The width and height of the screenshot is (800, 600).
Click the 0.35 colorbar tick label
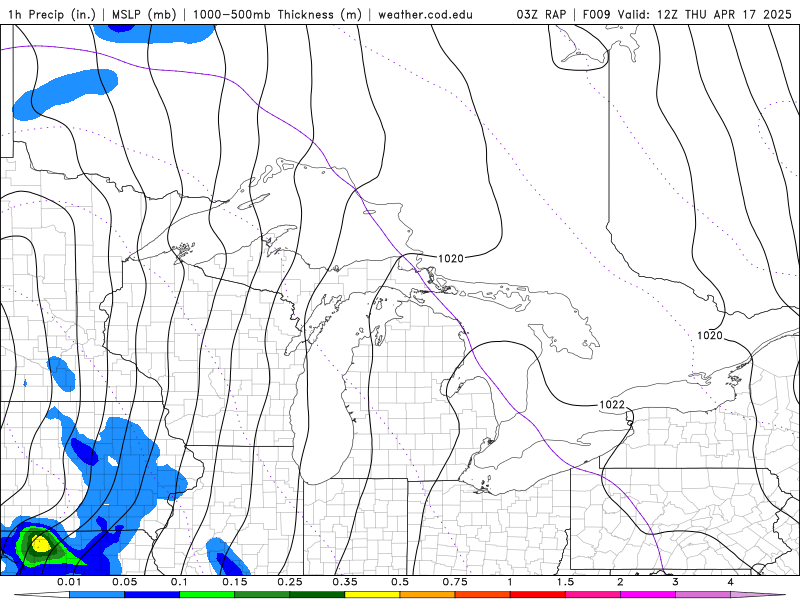coord(345,582)
